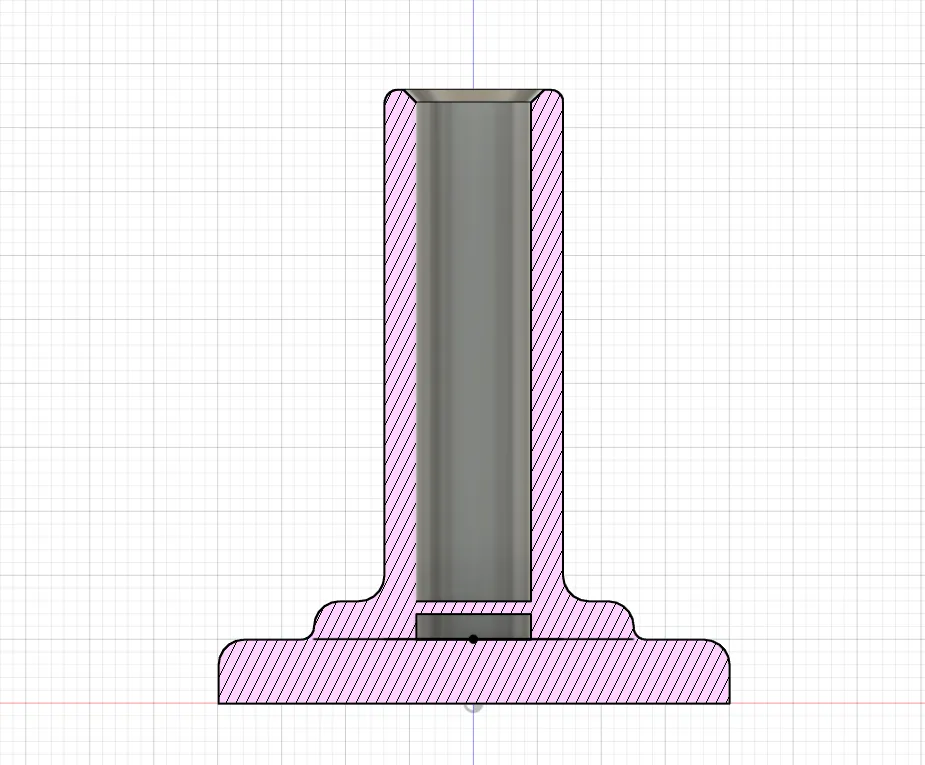
Task: Select the gray inner bore surface of the tube
Action: (x=474, y=351)
